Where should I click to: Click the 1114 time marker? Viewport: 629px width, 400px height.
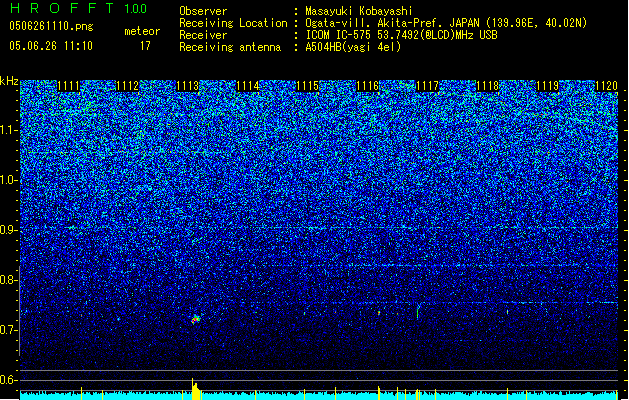click(248, 86)
